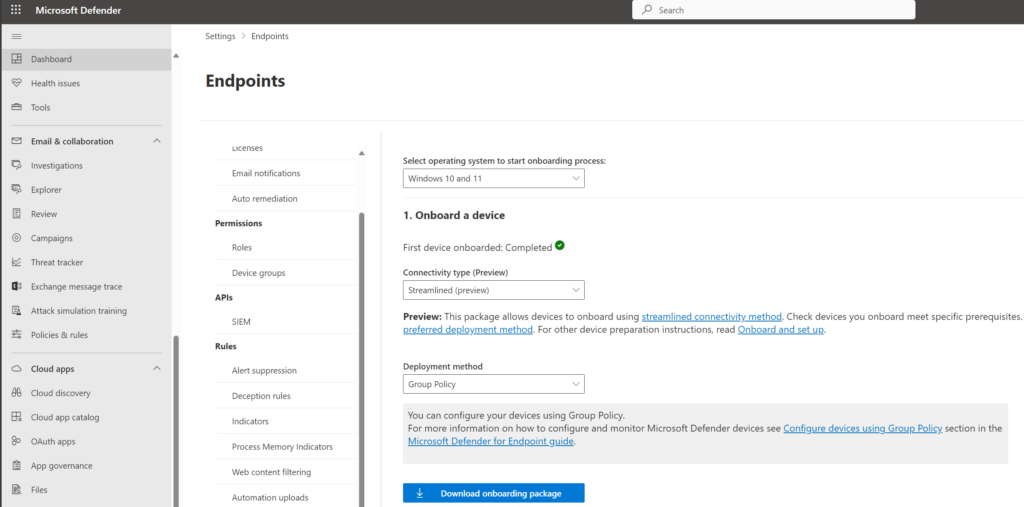Screen dimensions: 1024x507
Task: Click Download onboarding package button
Action: pyautogui.click(x=494, y=493)
